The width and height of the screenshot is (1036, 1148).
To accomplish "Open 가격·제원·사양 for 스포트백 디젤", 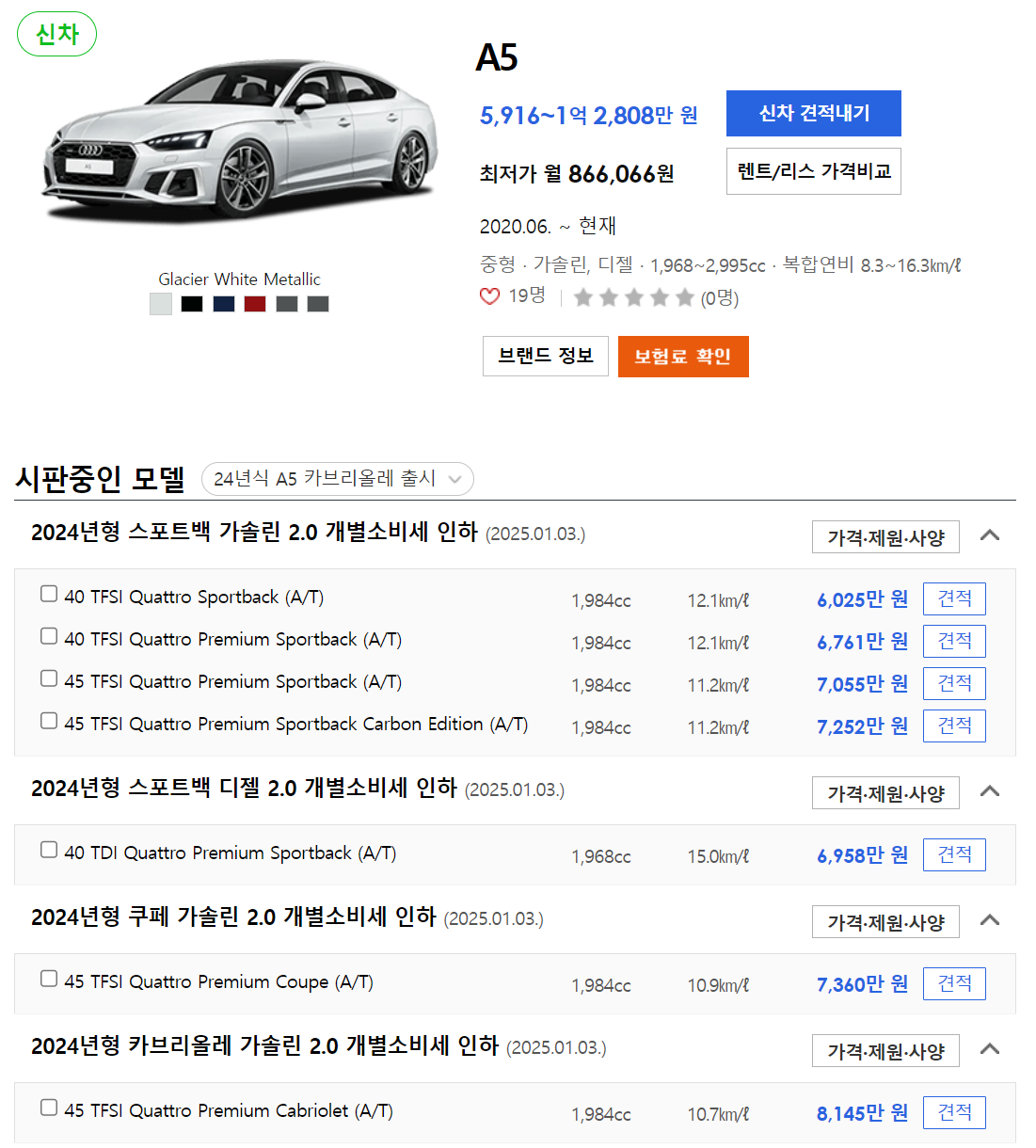I will pos(885,793).
